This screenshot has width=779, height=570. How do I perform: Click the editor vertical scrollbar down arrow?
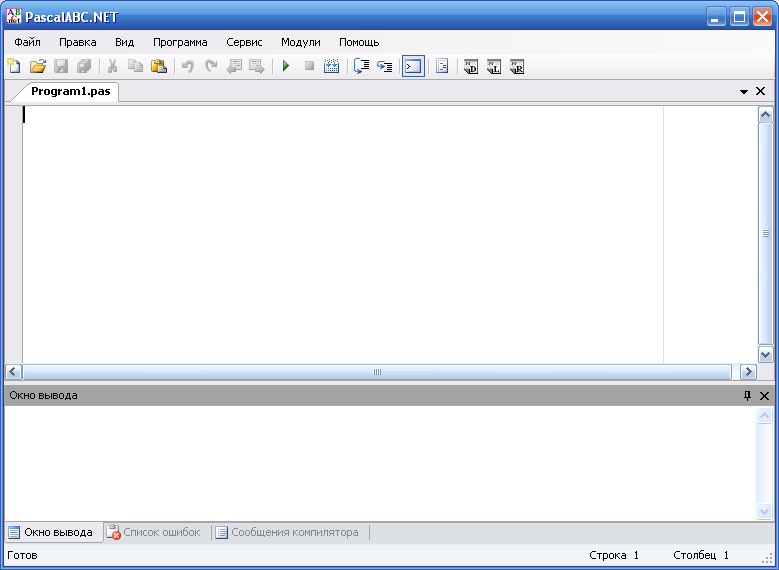(x=765, y=354)
